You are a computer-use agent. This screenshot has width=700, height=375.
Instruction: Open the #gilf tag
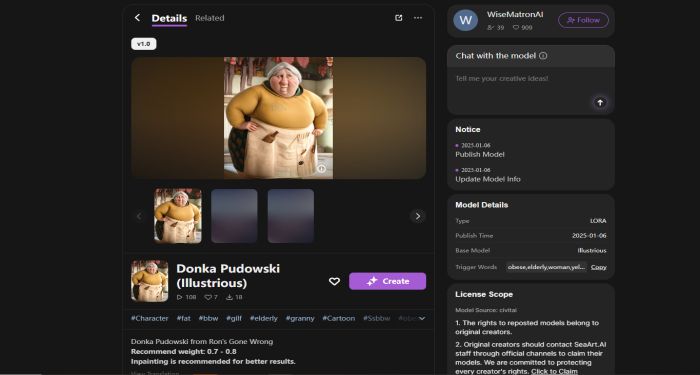click(x=234, y=318)
